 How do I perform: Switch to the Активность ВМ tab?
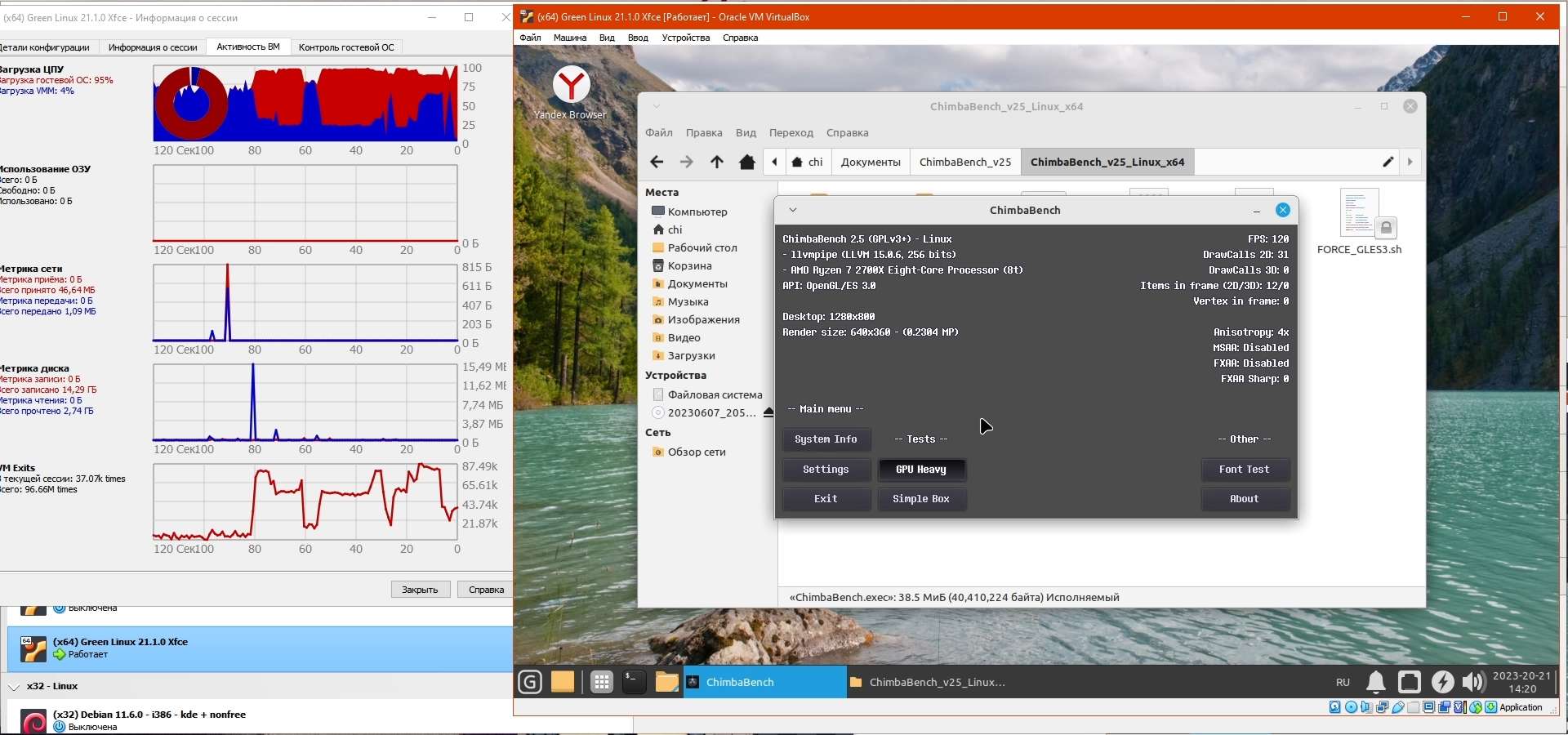pos(248,47)
